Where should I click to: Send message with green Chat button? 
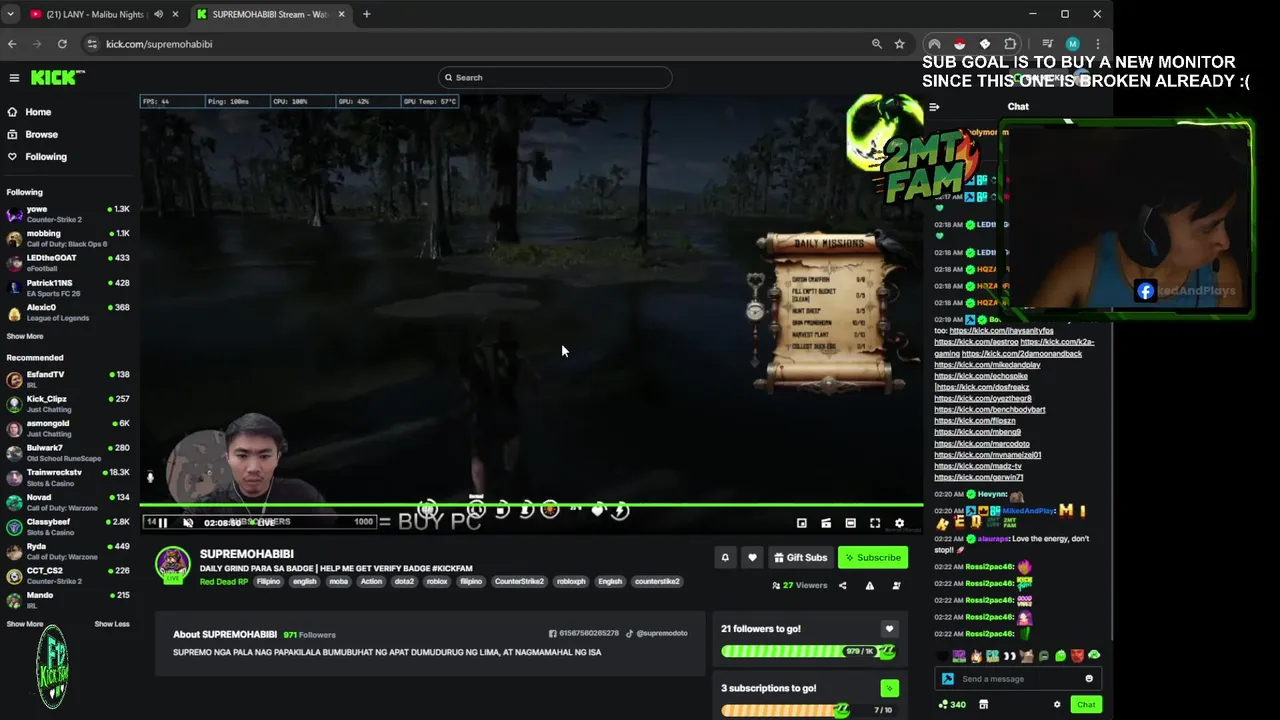click(x=1085, y=705)
